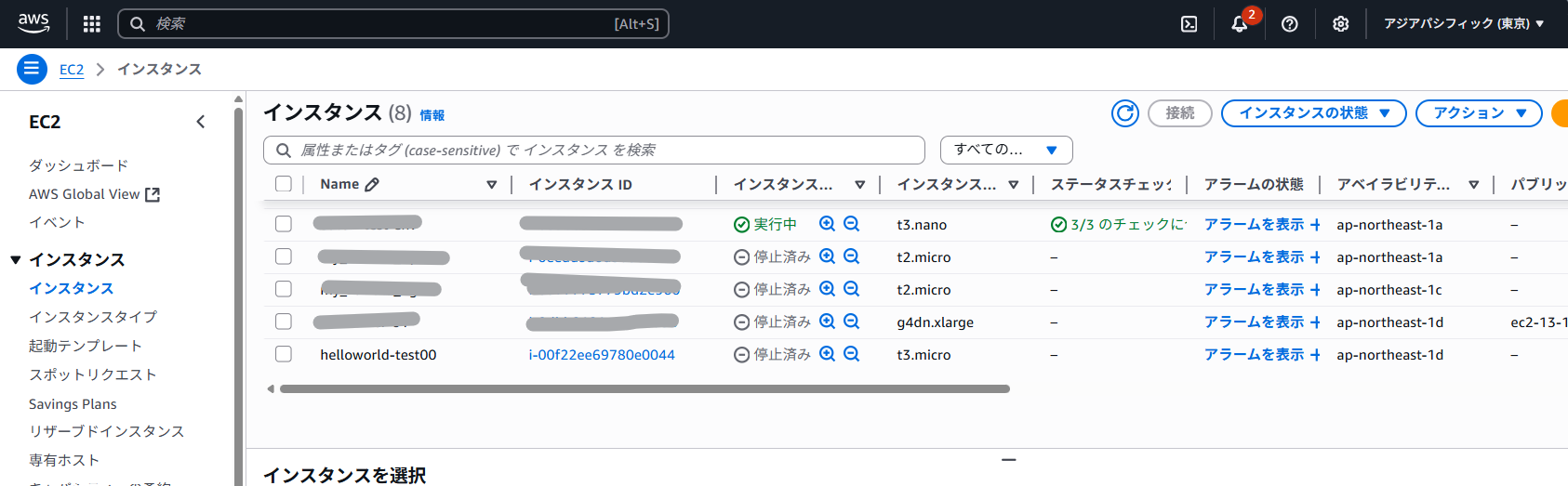Click the 接続 button
Viewport: 1568px width, 486px height.
tap(1180, 113)
